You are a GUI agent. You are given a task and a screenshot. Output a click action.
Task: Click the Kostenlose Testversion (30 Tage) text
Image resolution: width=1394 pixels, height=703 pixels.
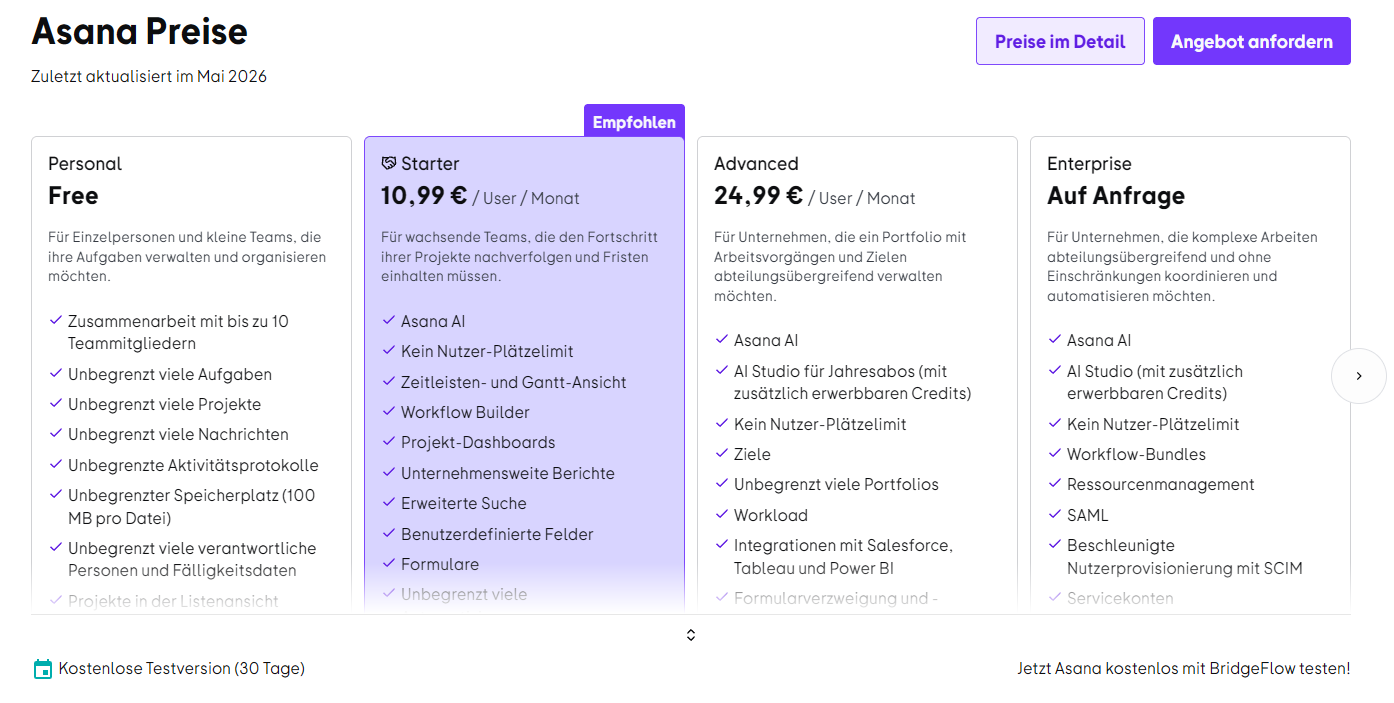182,668
